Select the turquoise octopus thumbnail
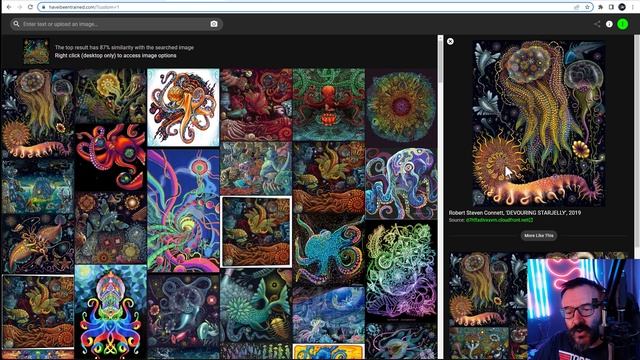 [329, 249]
